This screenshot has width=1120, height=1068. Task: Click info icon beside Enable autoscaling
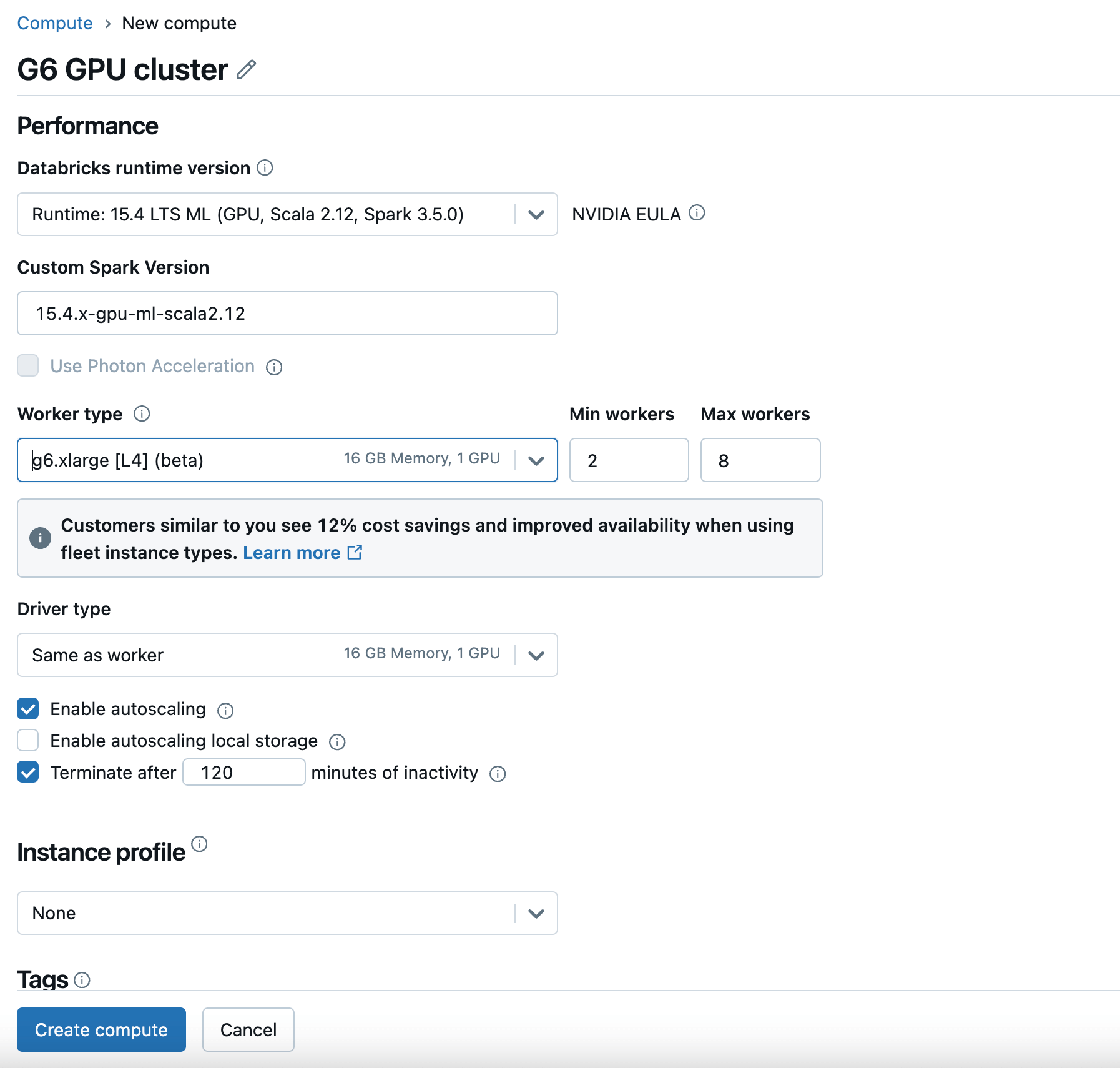[225, 711]
